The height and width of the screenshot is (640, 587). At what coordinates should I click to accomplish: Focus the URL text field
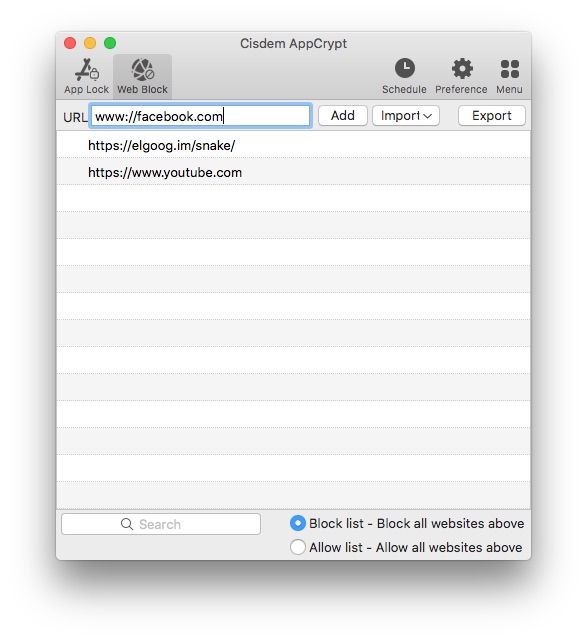pyautogui.click(x=201, y=116)
